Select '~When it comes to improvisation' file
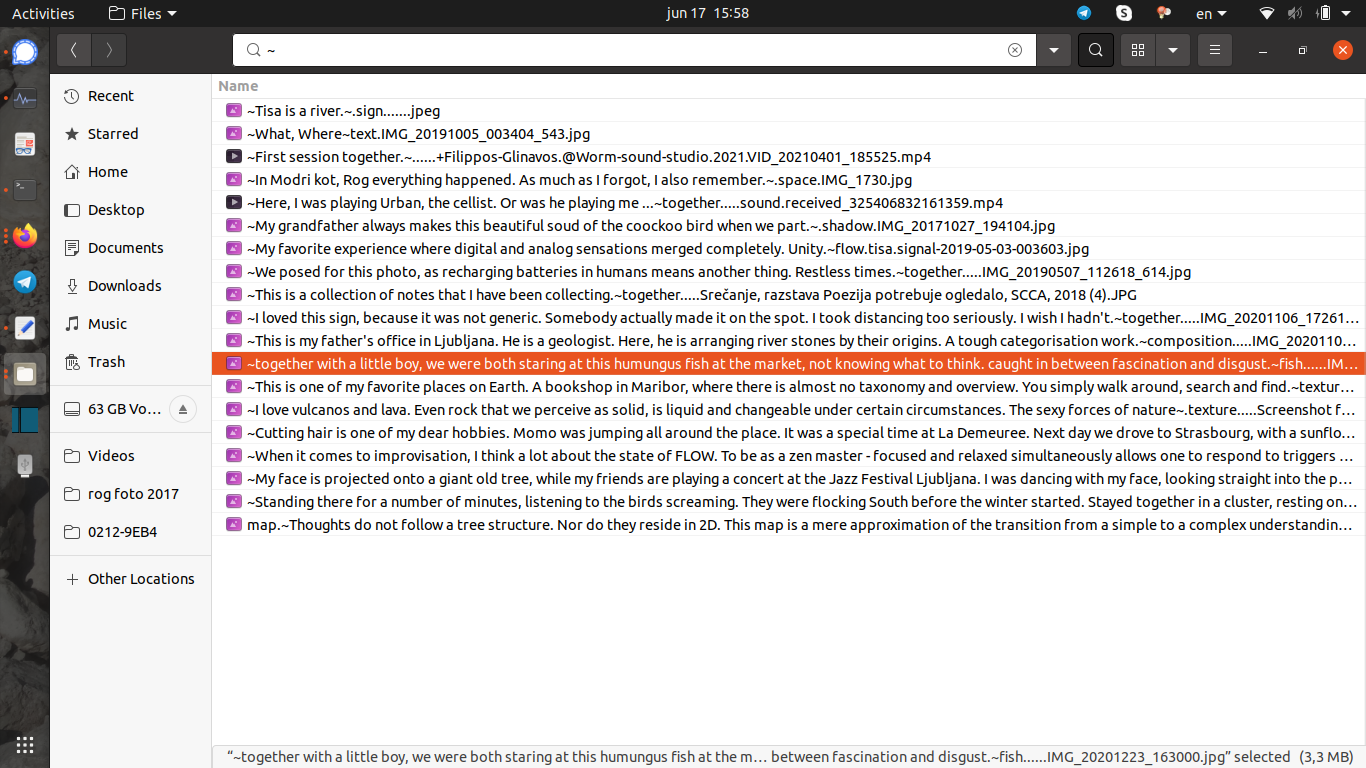Viewport: 1366px width, 768px height. [x=788, y=456]
